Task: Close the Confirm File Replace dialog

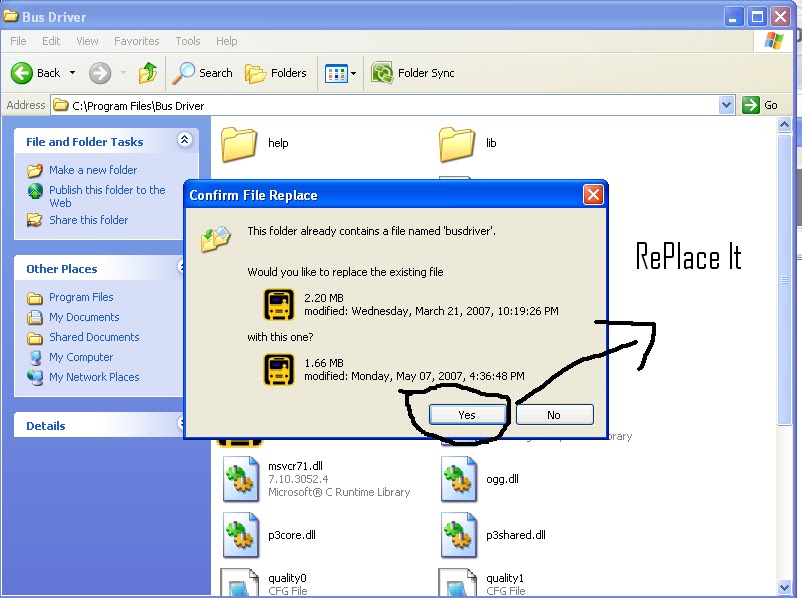Action: point(593,194)
